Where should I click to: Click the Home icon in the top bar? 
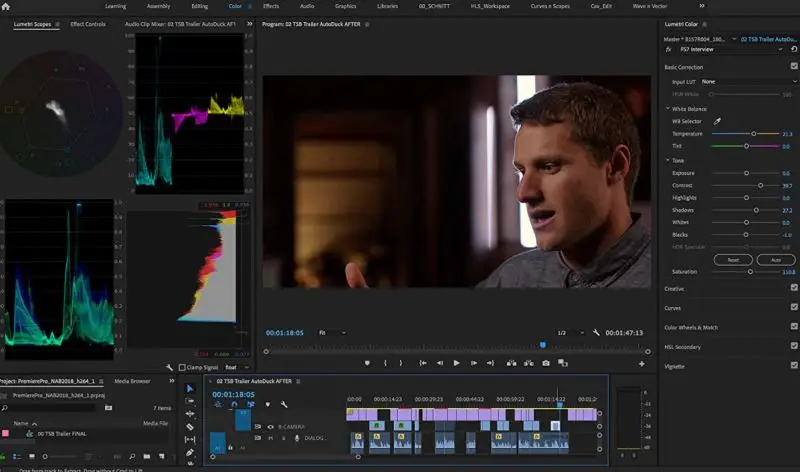tap(6, 6)
